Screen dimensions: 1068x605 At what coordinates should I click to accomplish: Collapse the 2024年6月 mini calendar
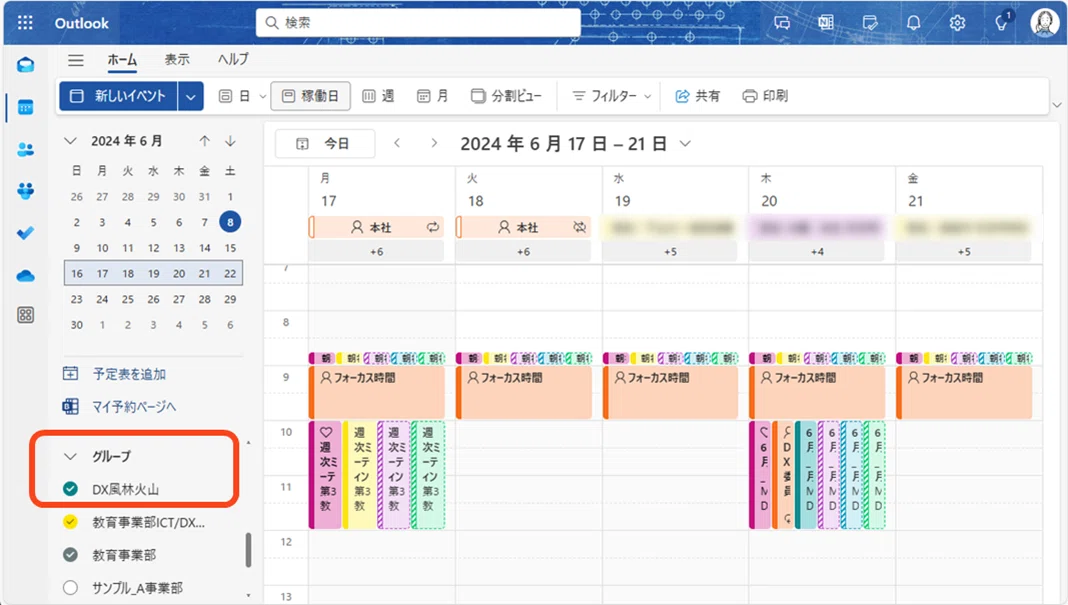click(69, 141)
